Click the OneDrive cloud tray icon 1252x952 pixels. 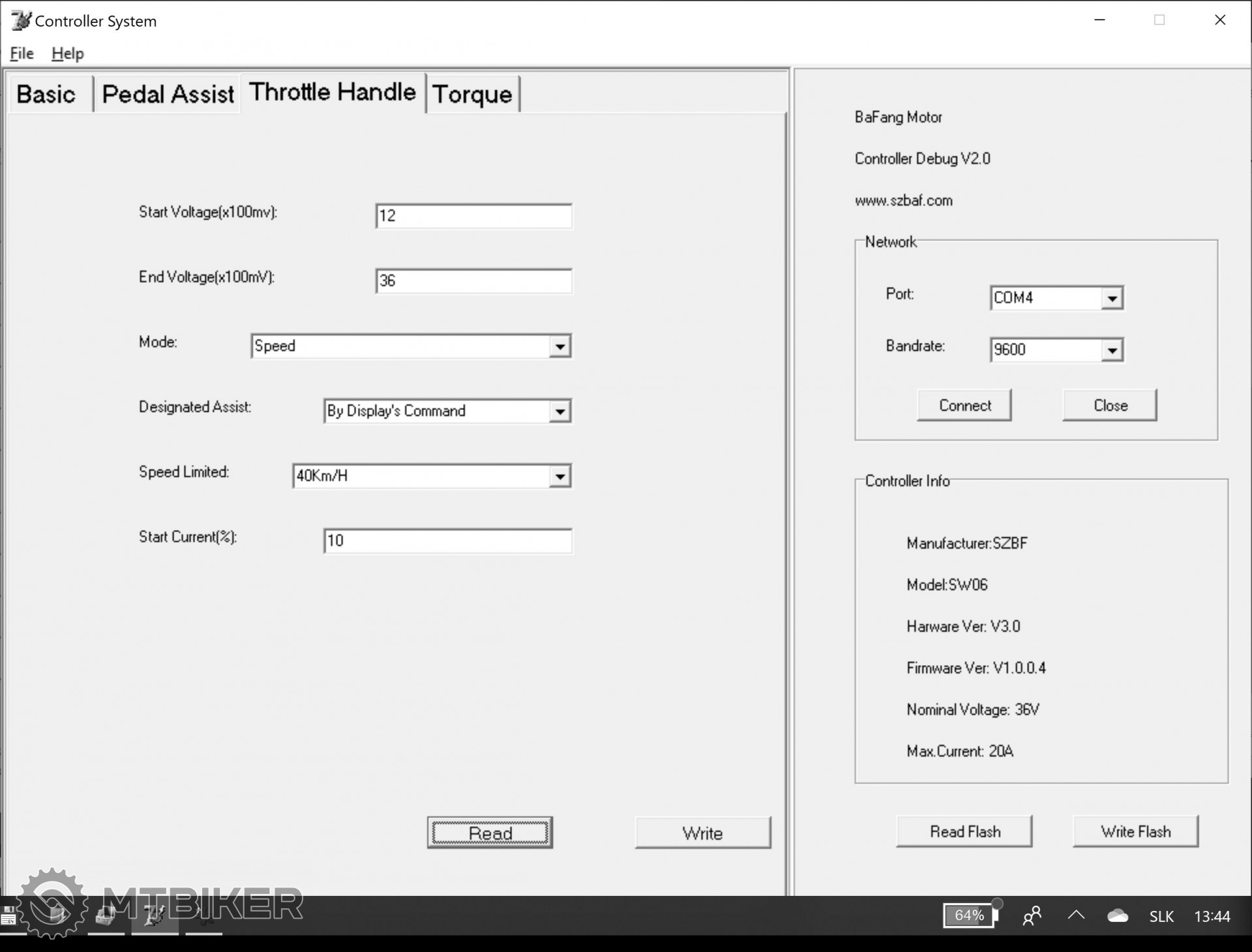(1118, 916)
